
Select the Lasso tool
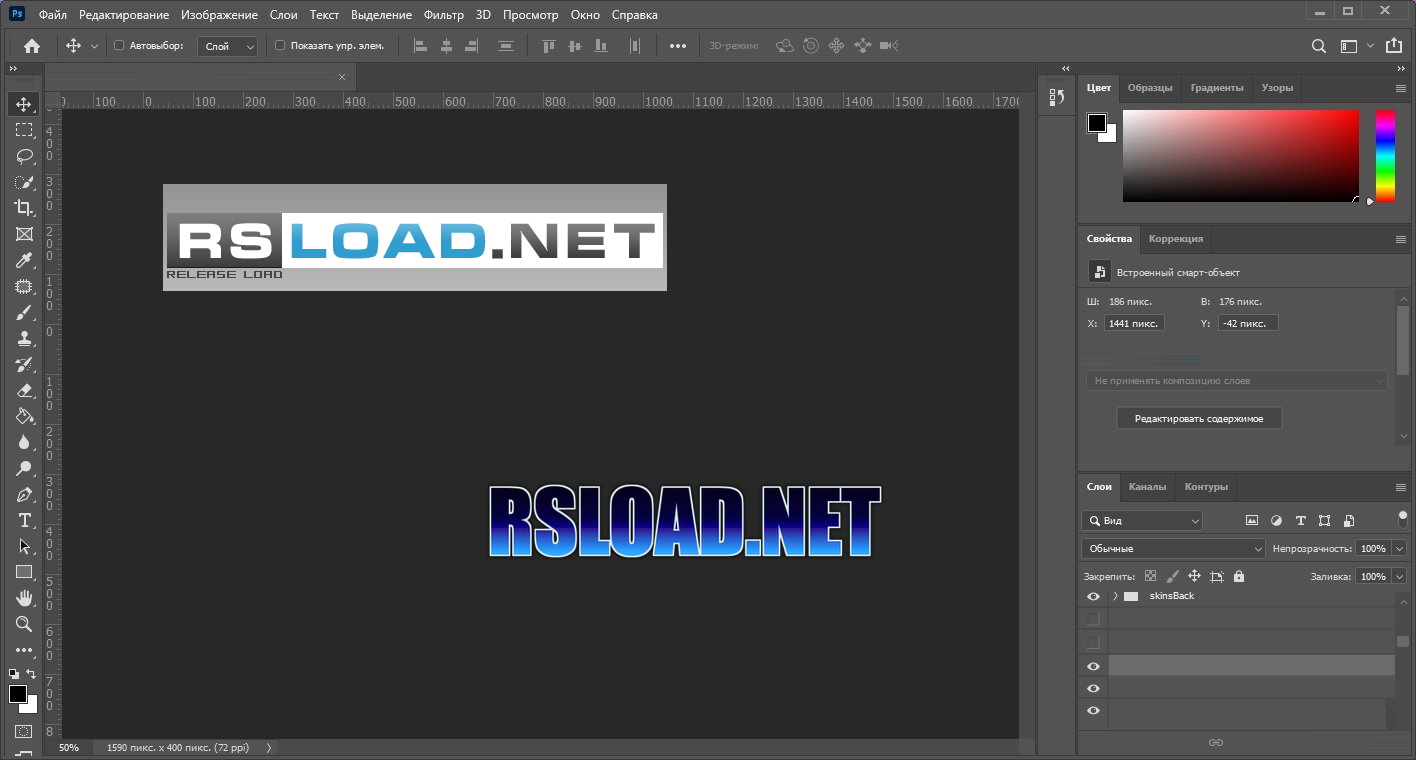point(24,156)
